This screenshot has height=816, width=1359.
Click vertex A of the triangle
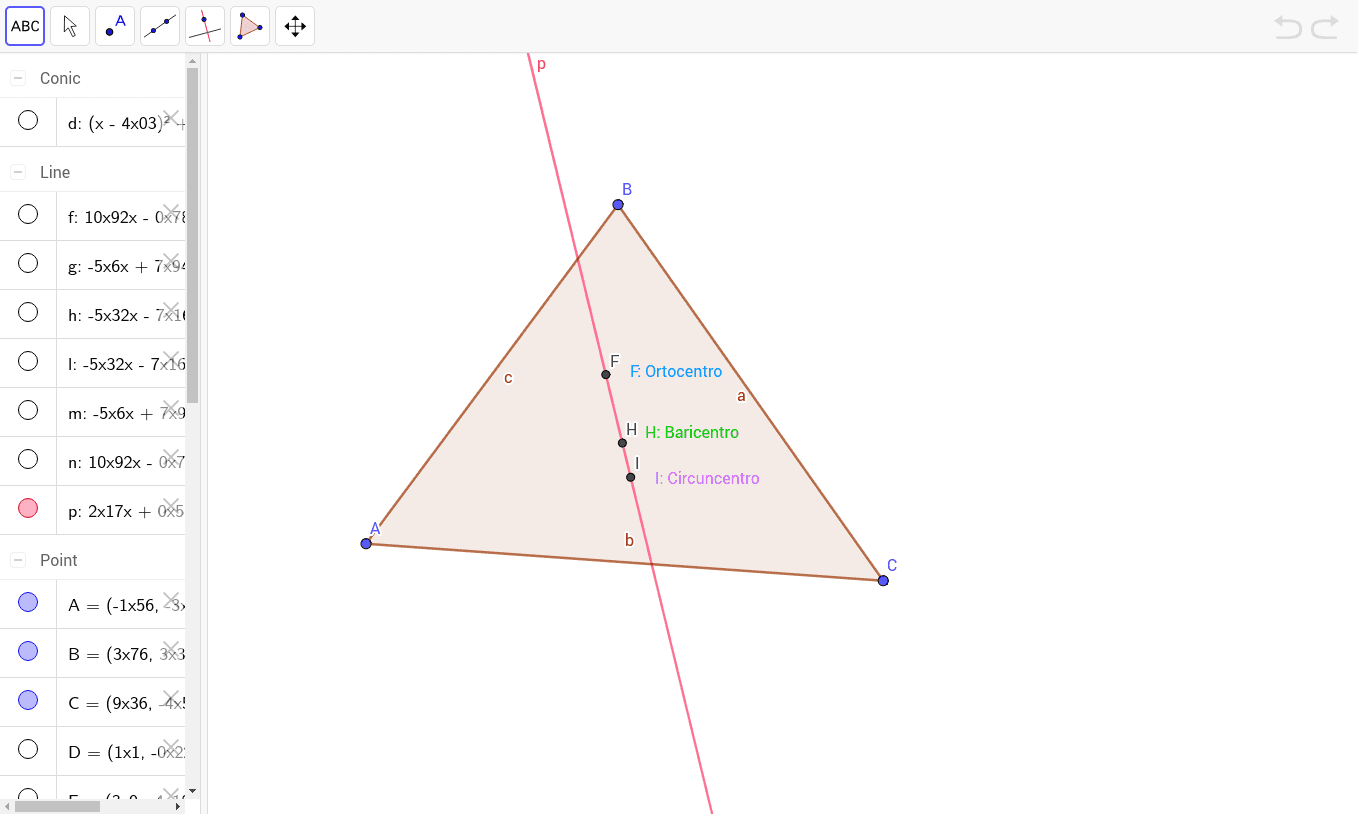click(366, 543)
